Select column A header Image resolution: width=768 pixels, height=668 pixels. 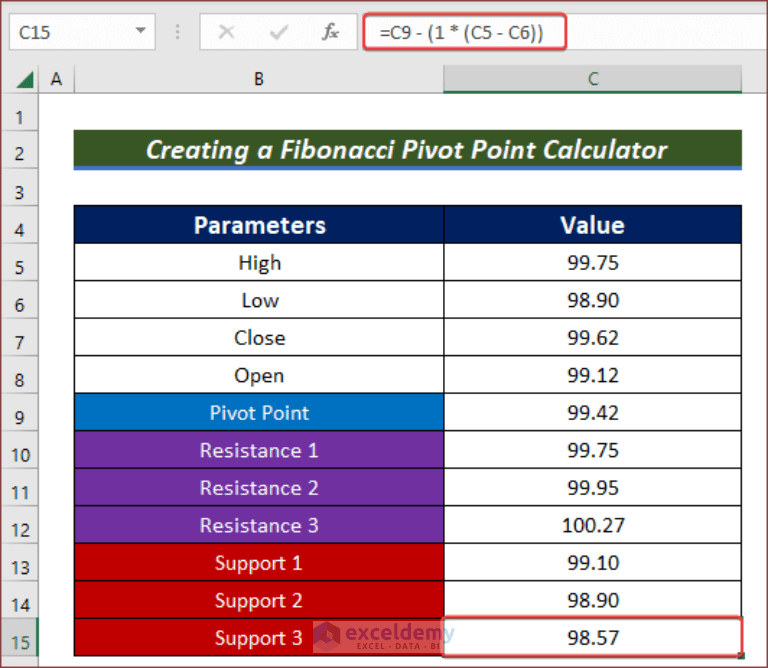56,79
